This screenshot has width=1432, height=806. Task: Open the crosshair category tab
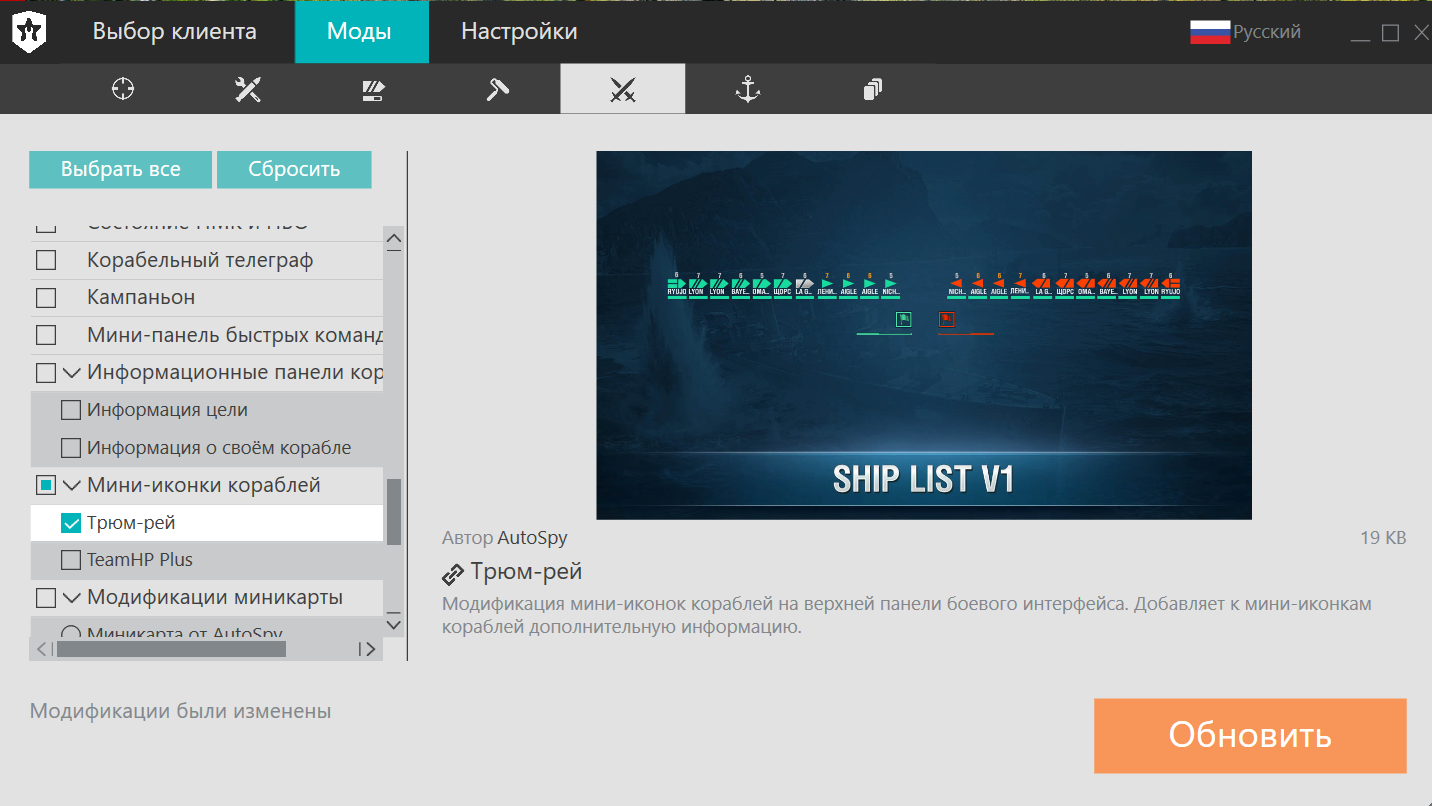(123, 89)
